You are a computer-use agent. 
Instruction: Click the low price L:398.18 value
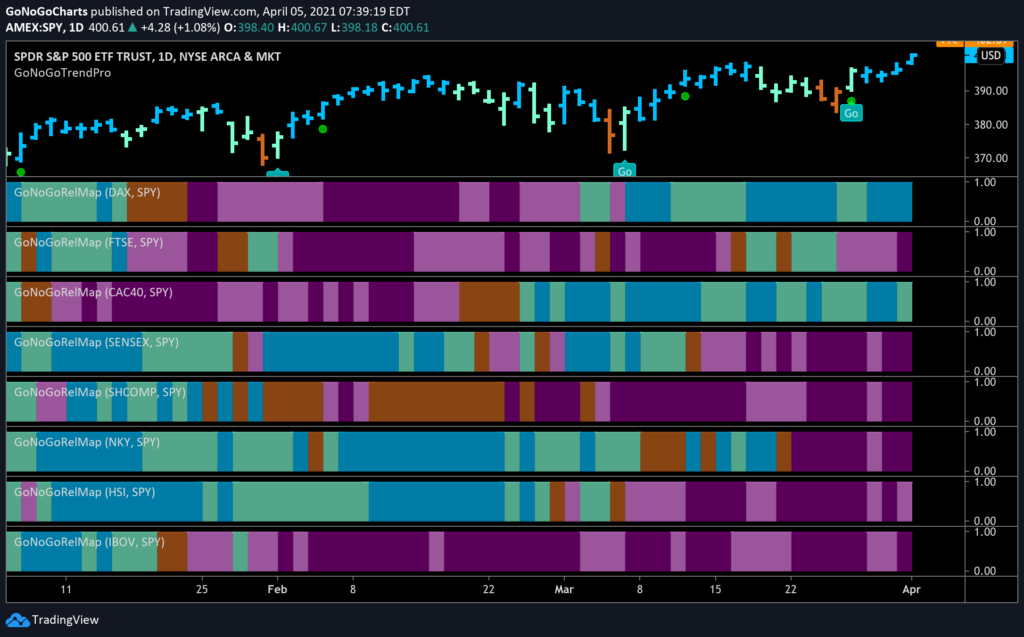point(354,27)
